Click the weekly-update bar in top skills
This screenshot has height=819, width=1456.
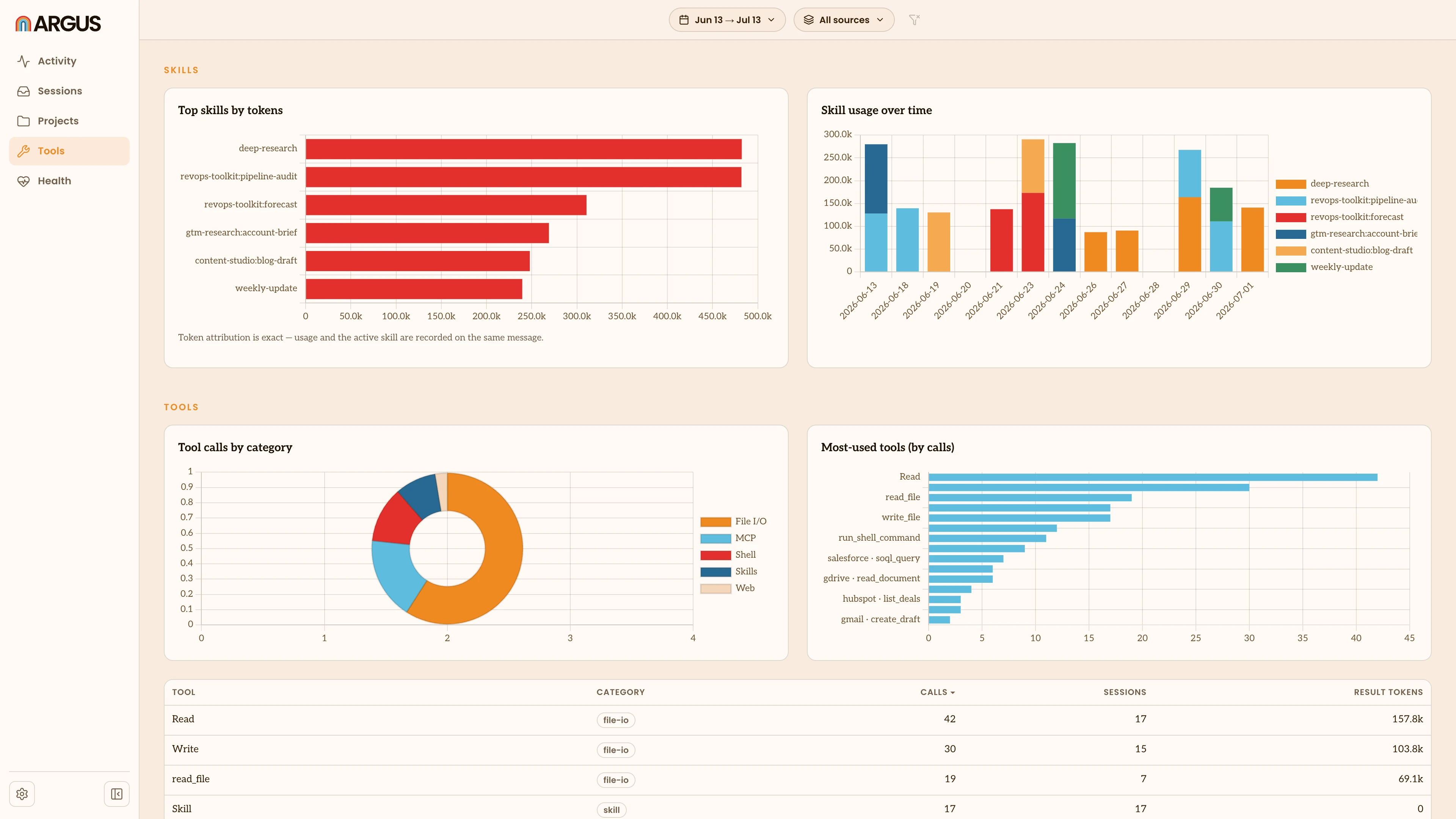414,289
